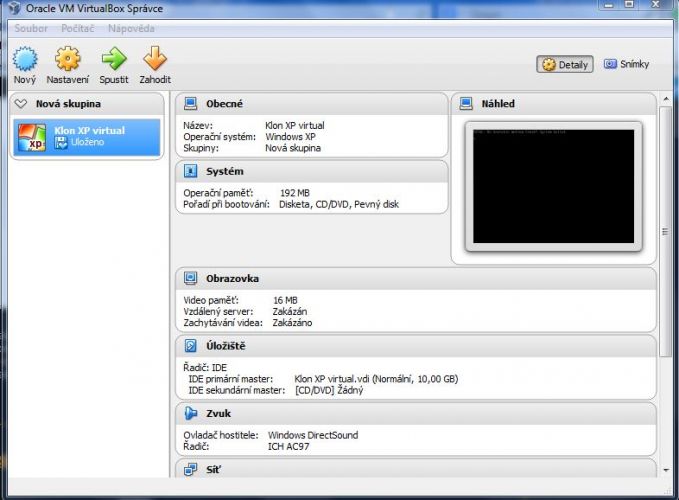Click the Náhled header title

(498, 104)
